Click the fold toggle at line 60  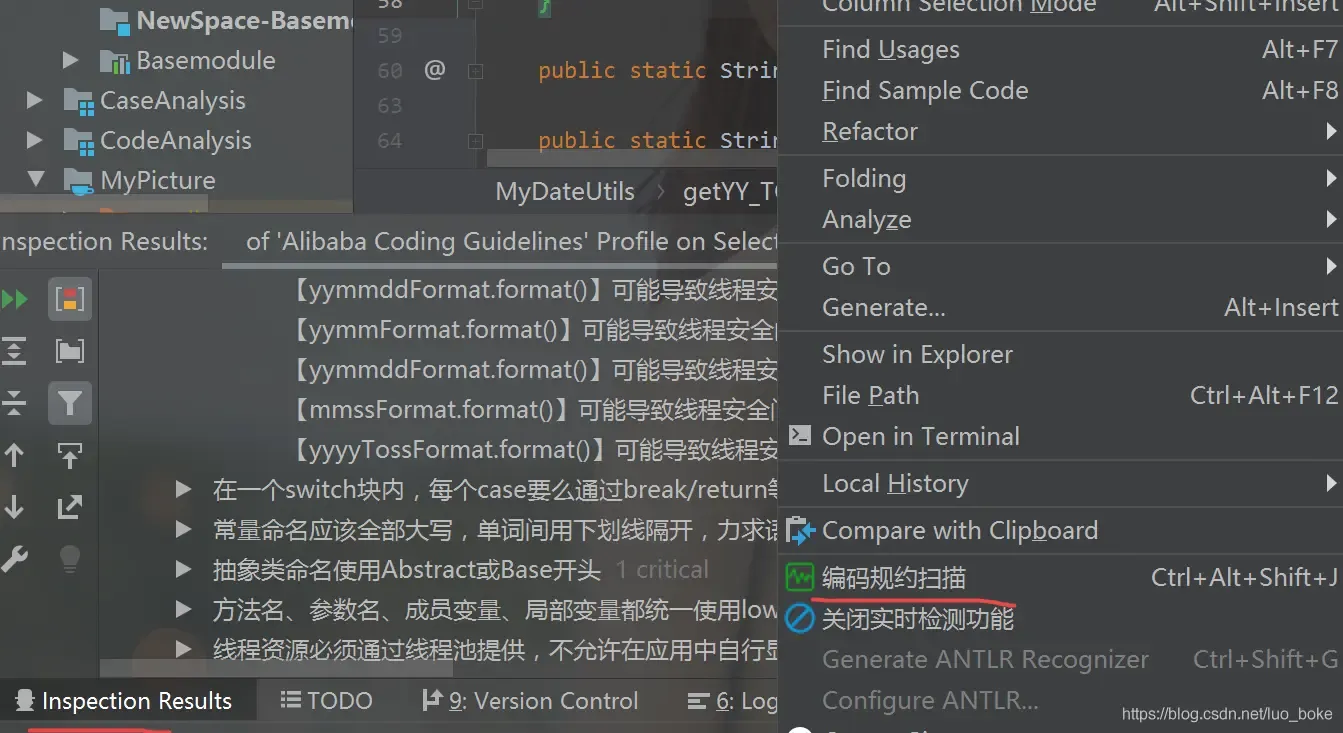pyautogui.click(x=475, y=71)
